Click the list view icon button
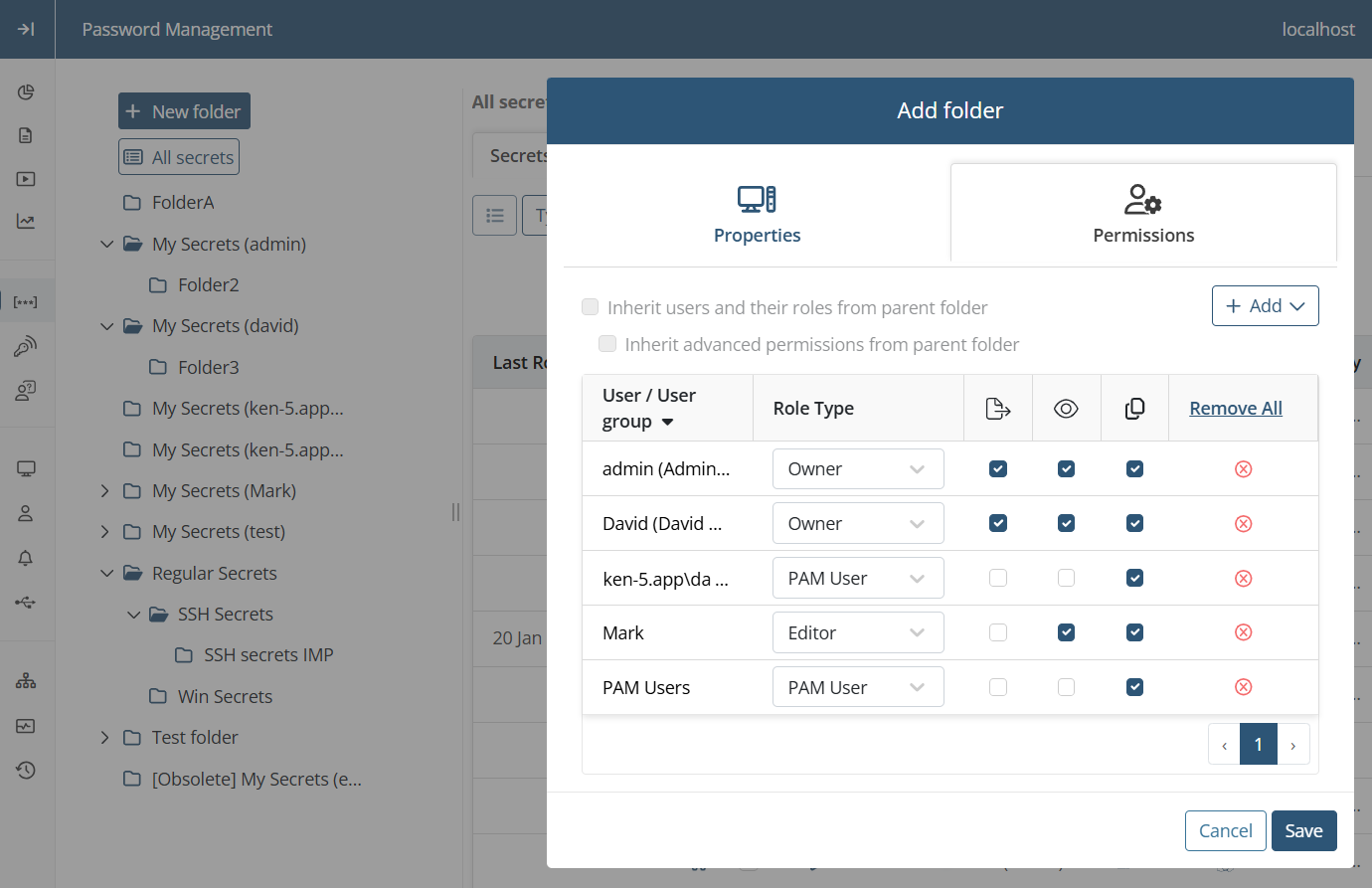 pyautogui.click(x=495, y=215)
